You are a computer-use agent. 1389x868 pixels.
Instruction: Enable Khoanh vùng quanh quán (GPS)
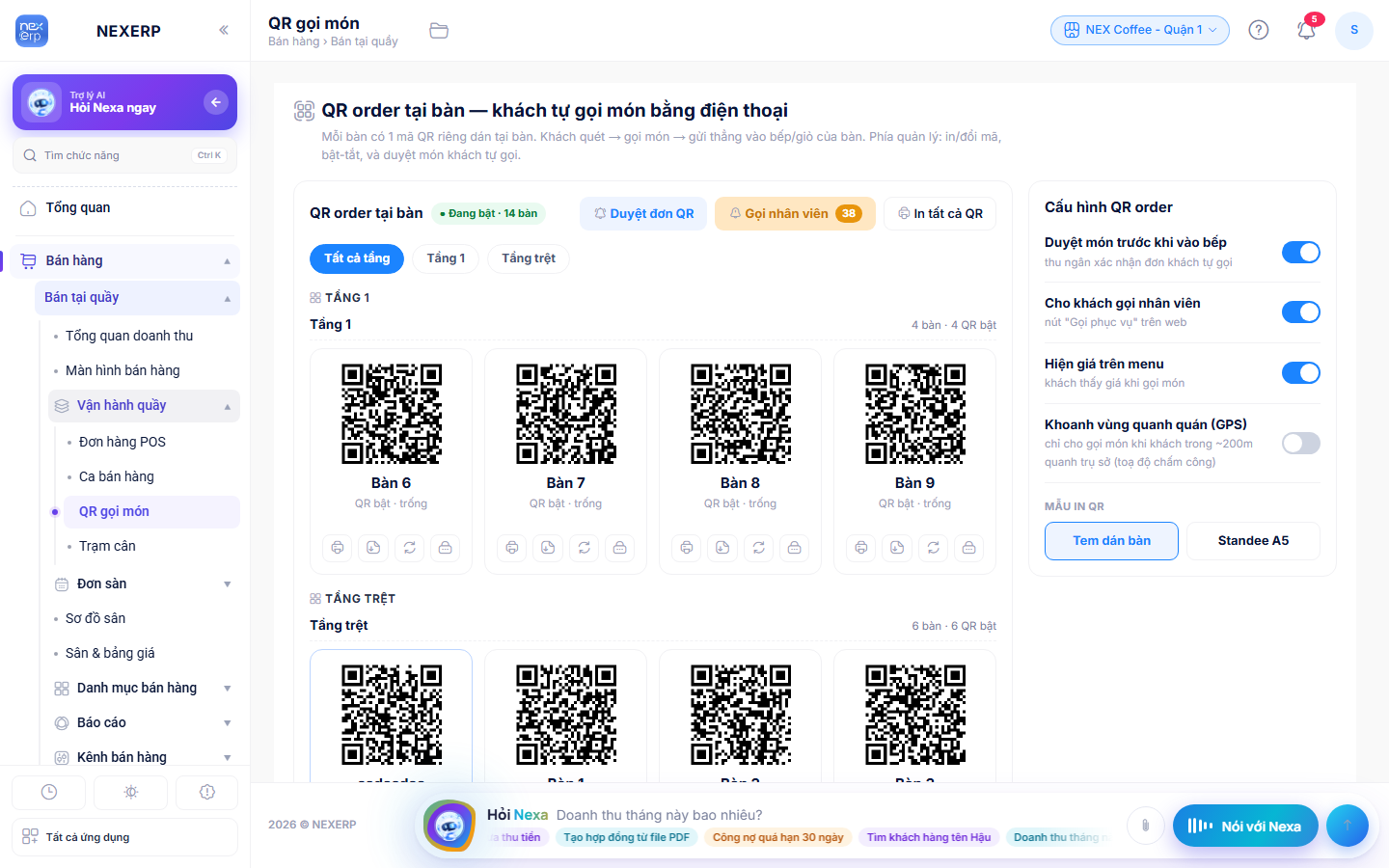[x=1301, y=443]
